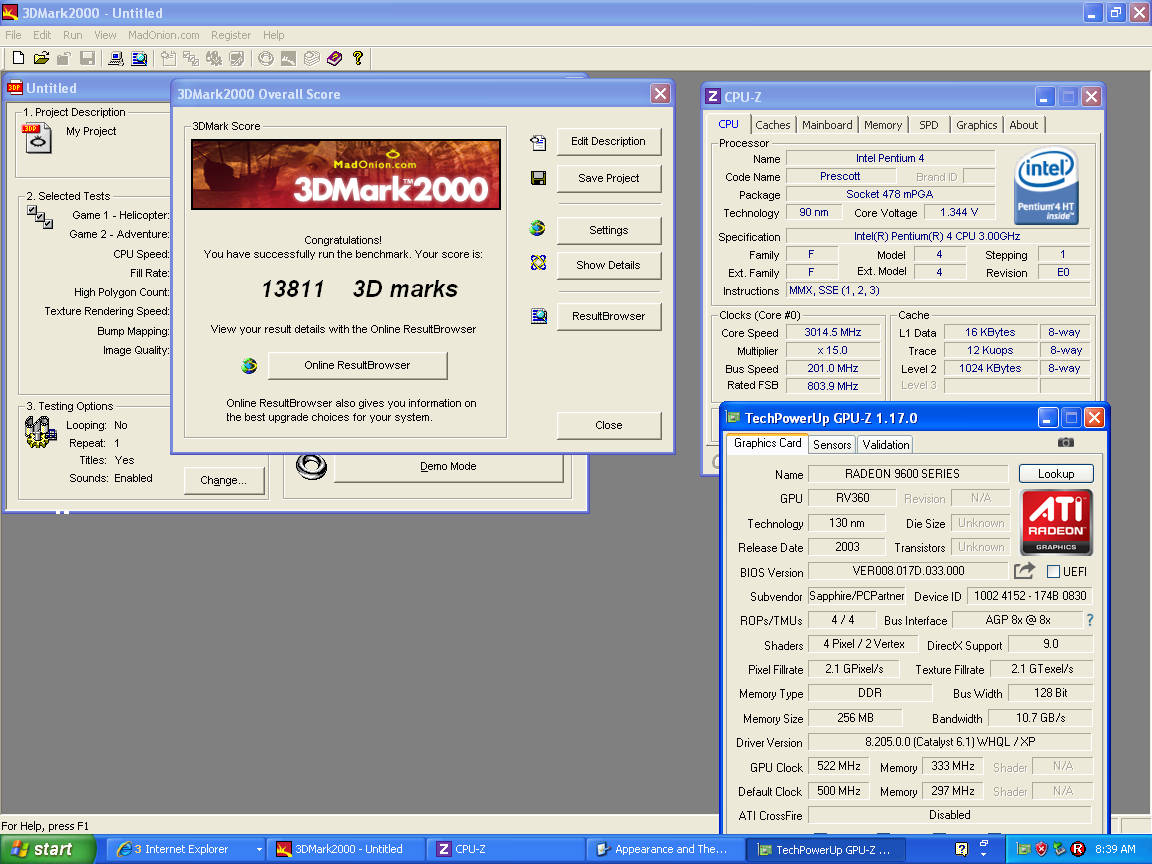The height and width of the screenshot is (864, 1152).
Task: Click the Show Details button
Action: point(608,265)
